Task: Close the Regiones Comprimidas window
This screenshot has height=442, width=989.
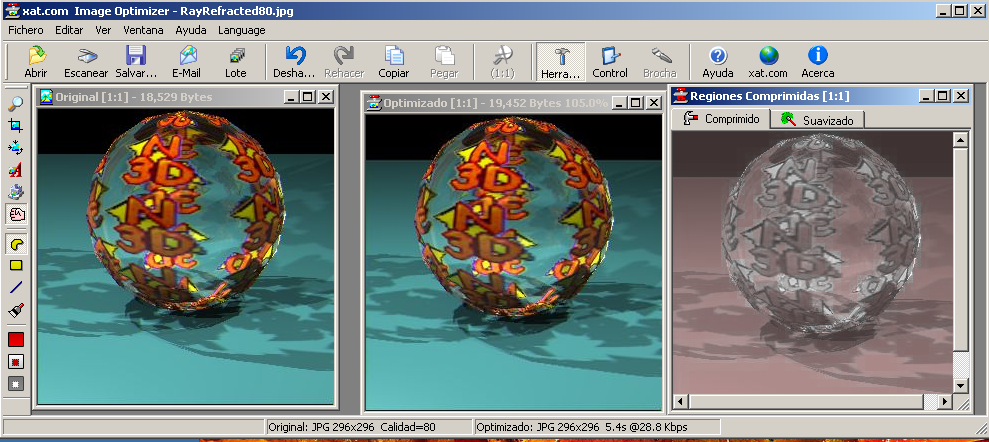Action: pyautogui.click(x=961, y=96)
